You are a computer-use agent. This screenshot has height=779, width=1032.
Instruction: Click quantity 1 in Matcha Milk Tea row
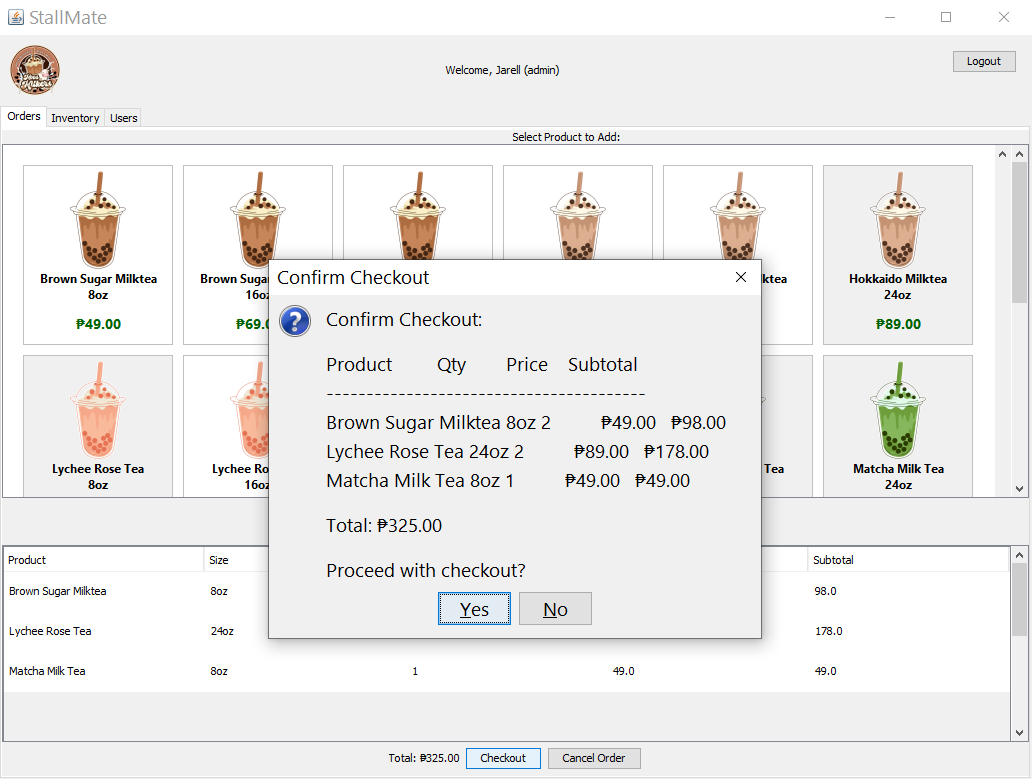[415, 671]
